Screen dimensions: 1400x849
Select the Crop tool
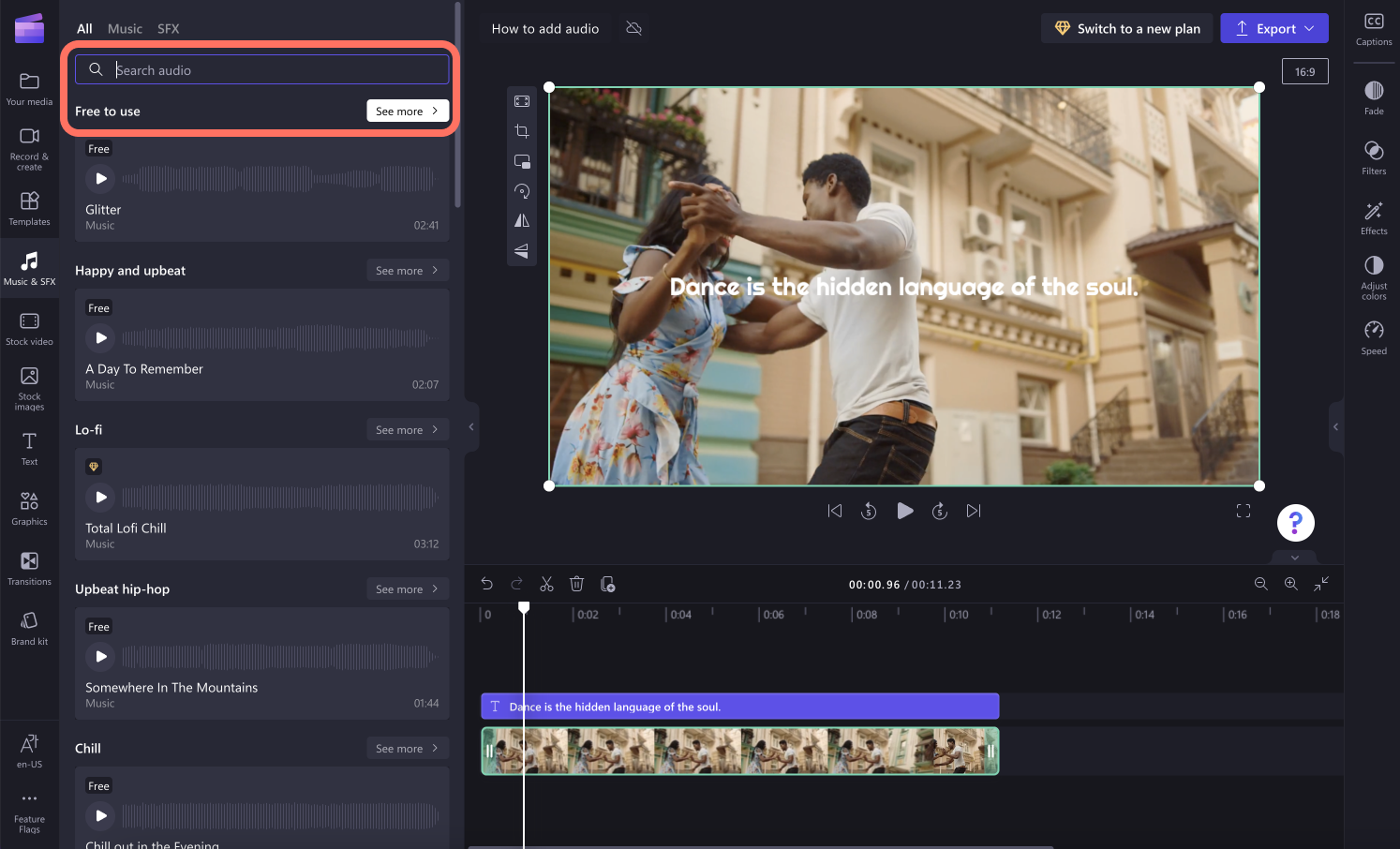point(522,131)
